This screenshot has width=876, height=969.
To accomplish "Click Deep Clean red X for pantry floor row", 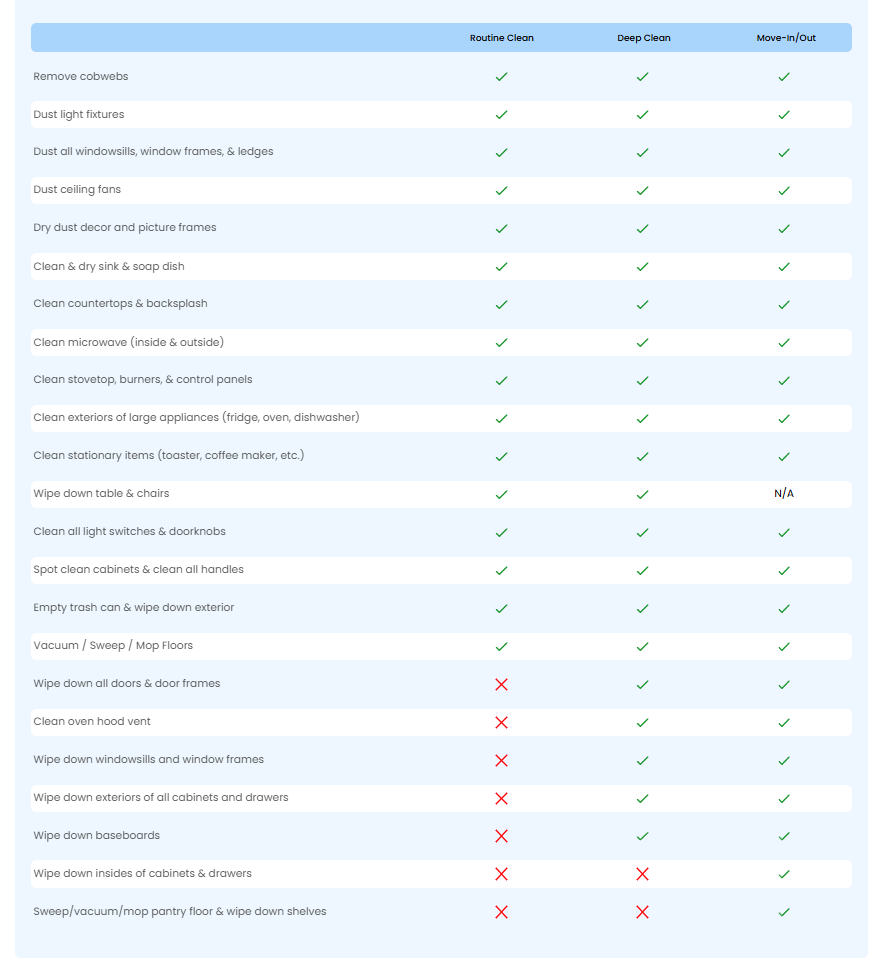I will [x=642, y=912].
